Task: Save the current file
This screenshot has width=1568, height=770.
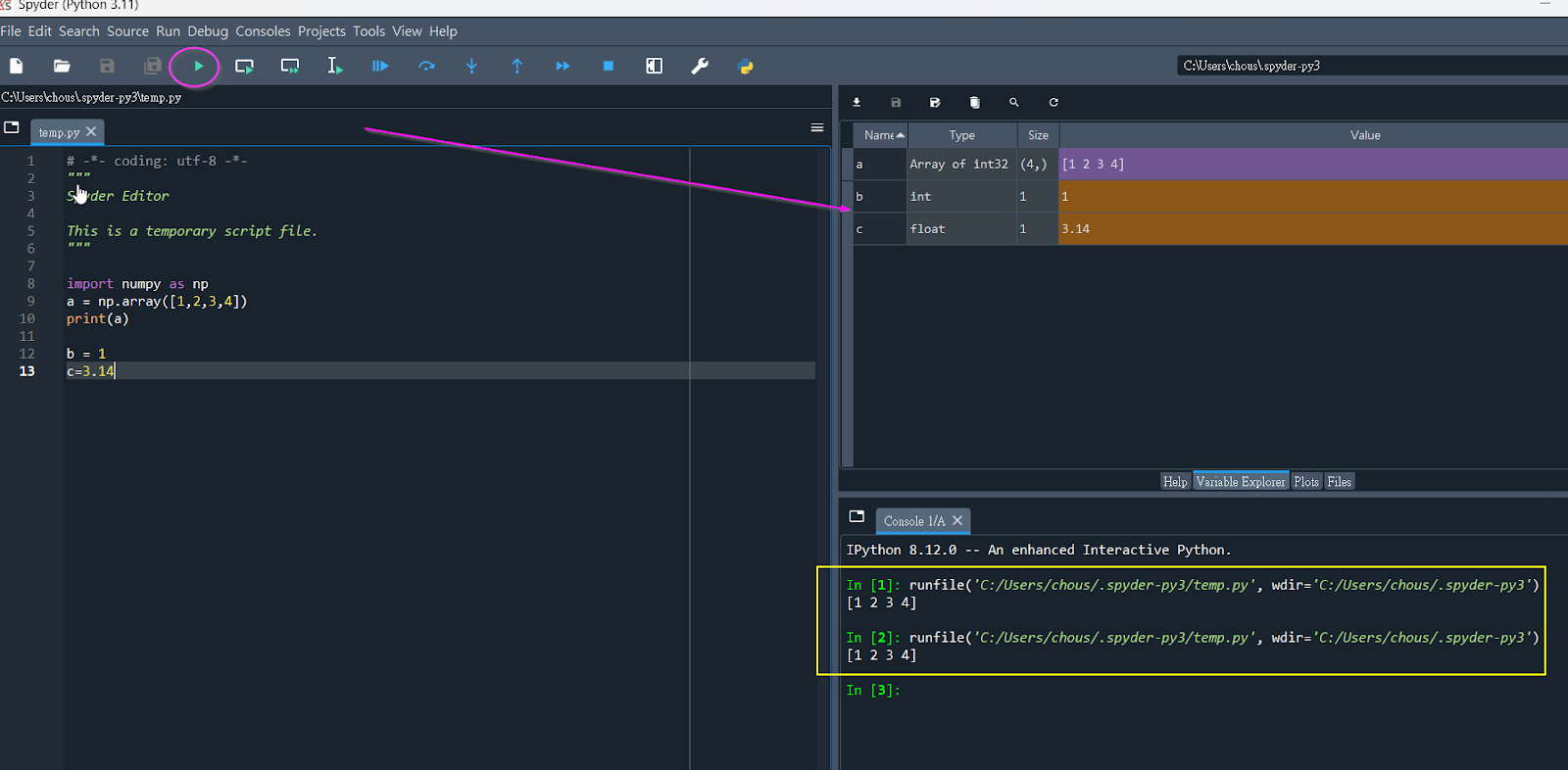Action: 107,67
